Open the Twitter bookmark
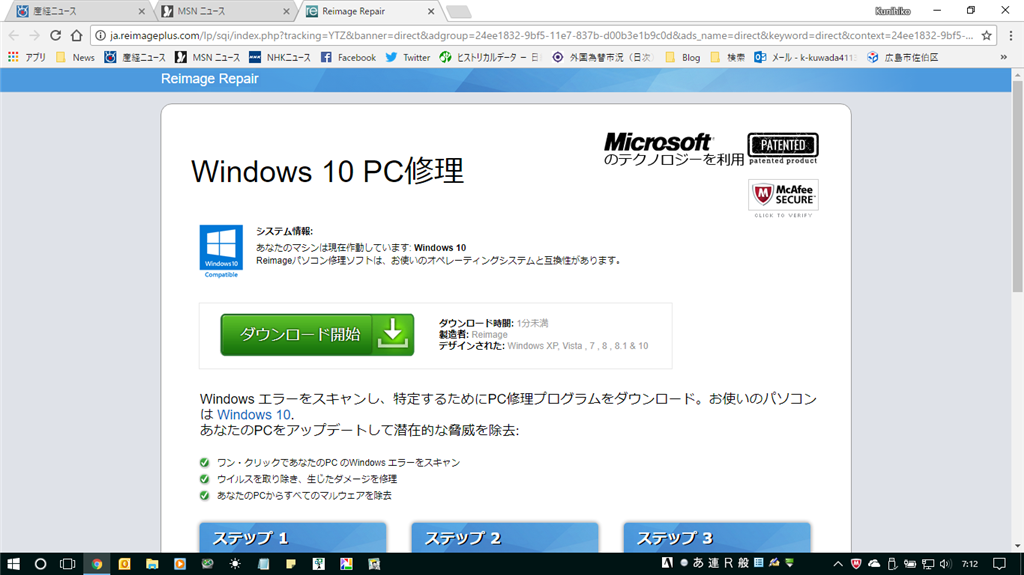The width and height of the screenshot is (1024, 575). 408,58
